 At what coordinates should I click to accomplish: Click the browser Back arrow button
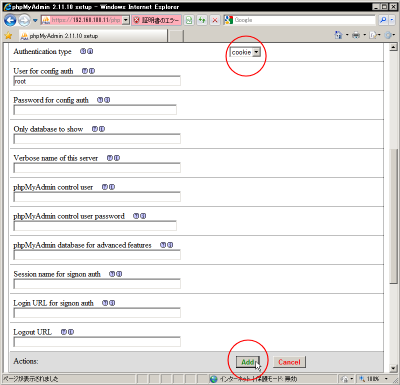click(x=10, y=20)
